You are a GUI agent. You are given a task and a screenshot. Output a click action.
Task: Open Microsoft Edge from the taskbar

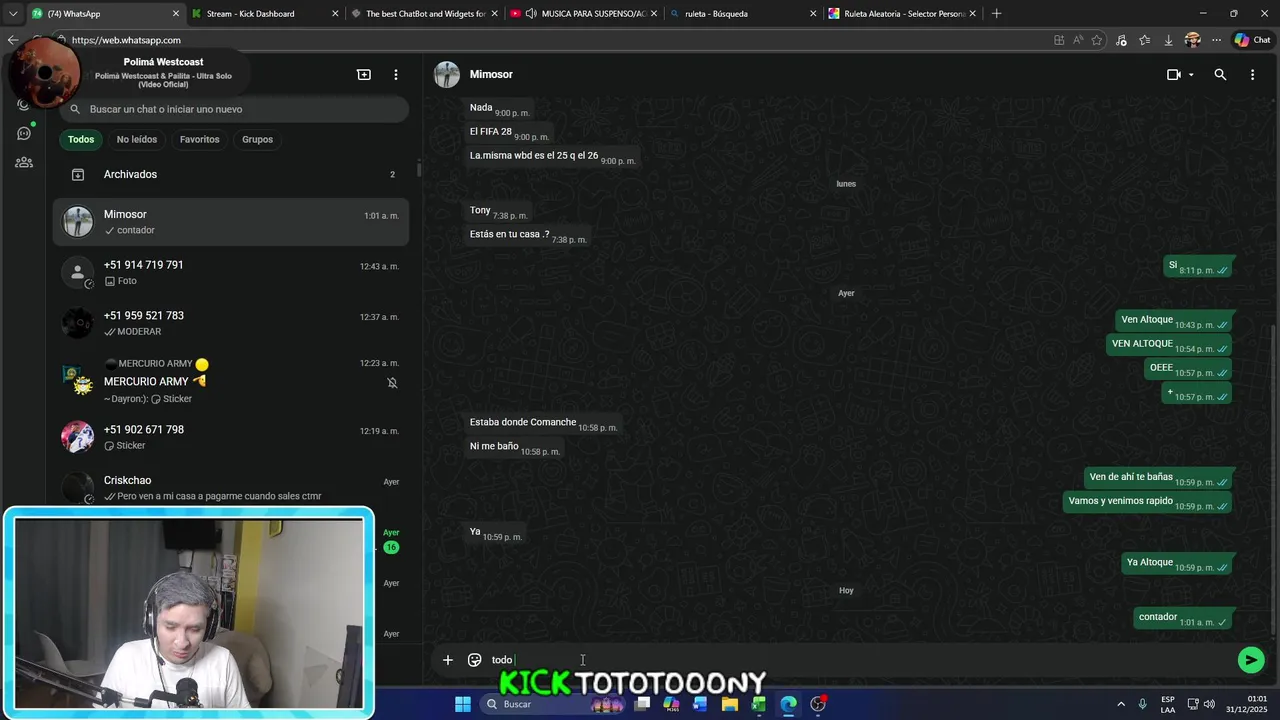coord(789,704)
